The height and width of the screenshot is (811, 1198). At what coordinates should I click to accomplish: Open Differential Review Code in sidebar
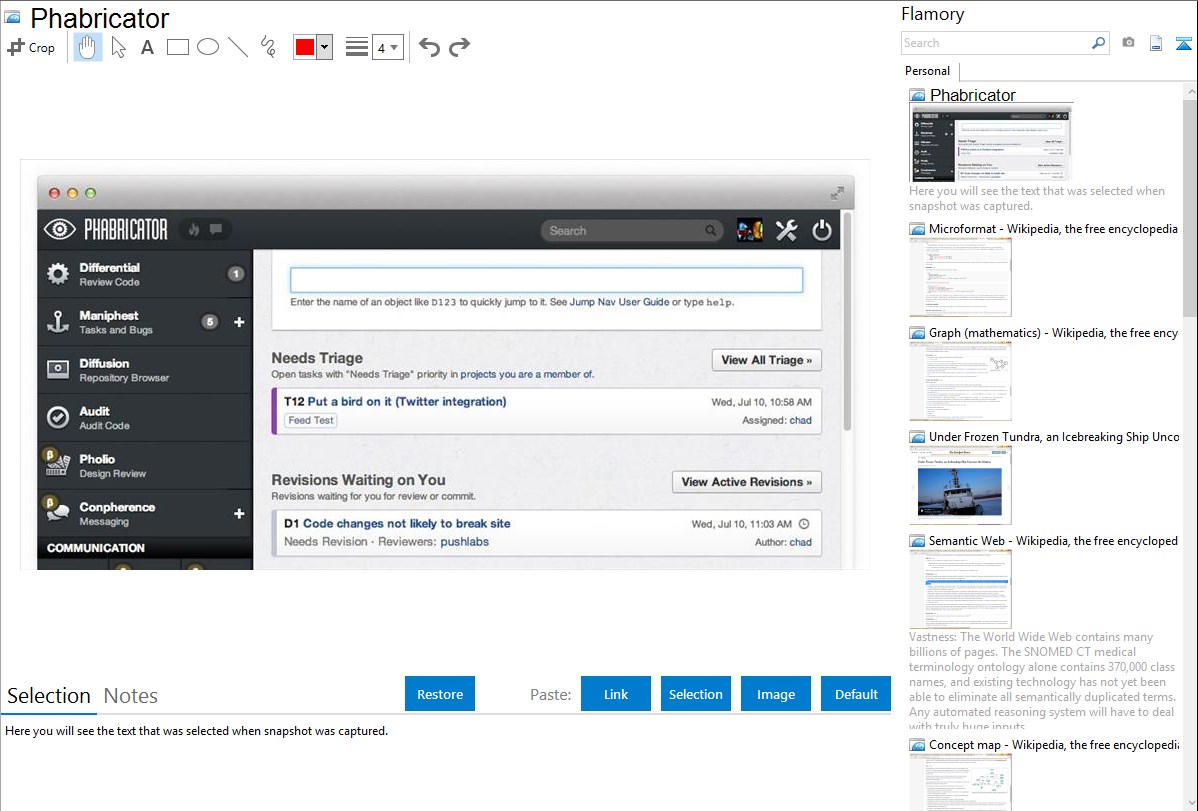coord(145,274)
